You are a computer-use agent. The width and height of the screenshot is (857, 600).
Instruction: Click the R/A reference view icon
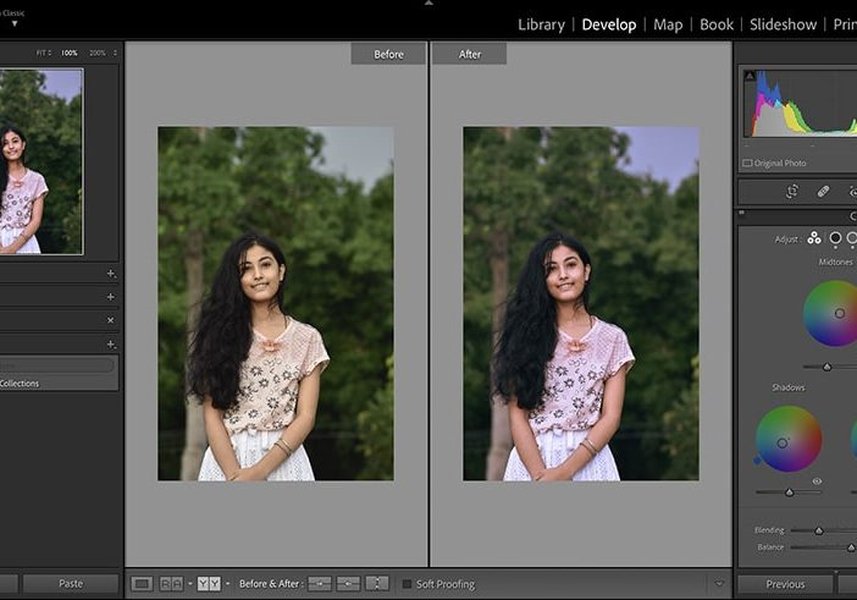pos(171,584)
